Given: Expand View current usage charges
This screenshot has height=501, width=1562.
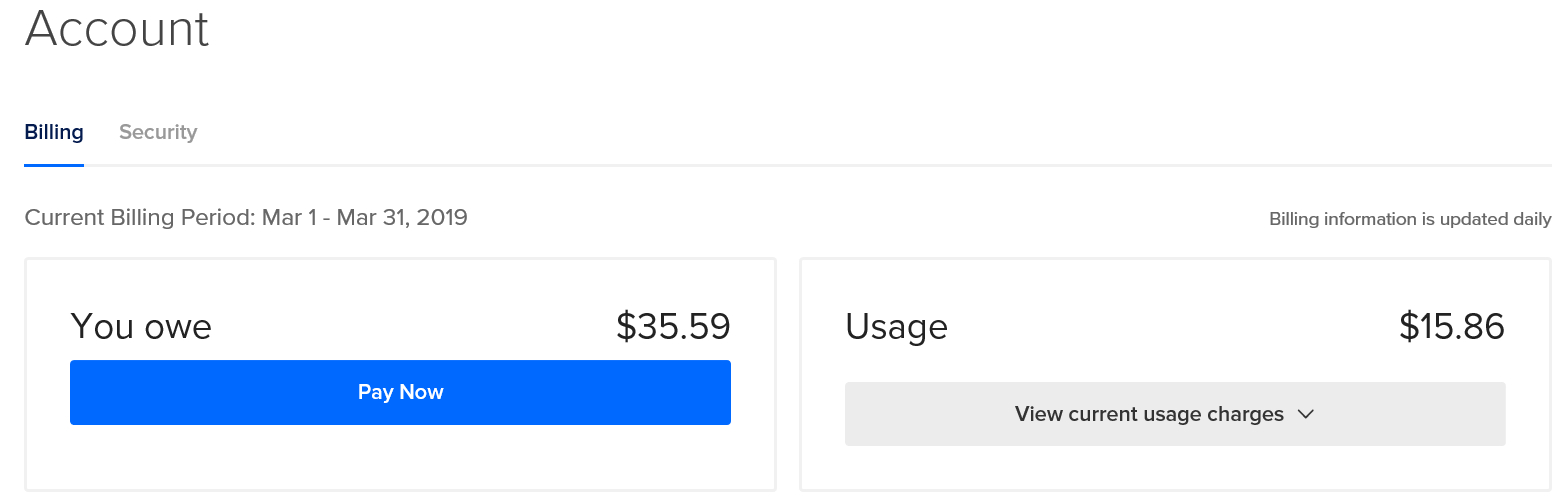Looking at the screenshot, I should point(1149,414).
